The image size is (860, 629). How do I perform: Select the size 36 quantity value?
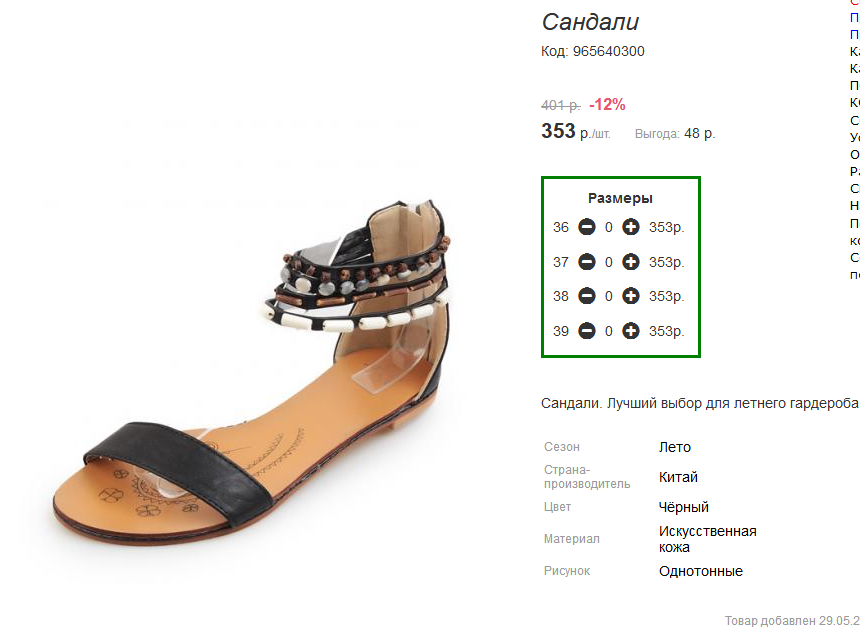[x=609, y=227]
